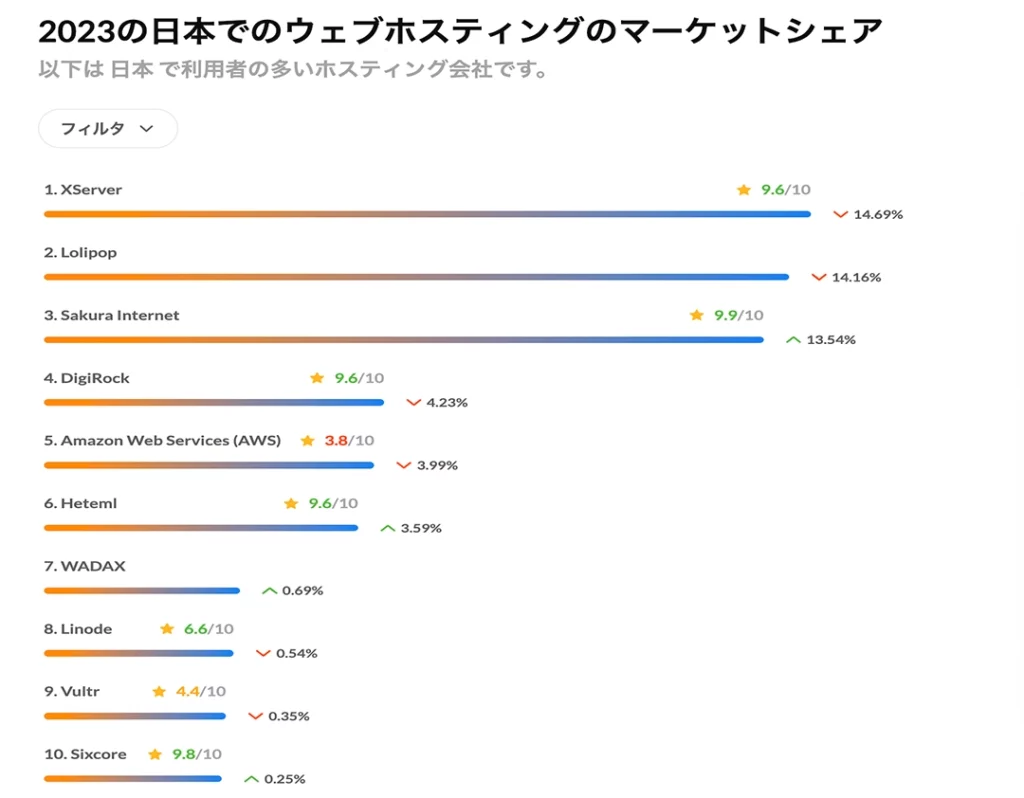Click the up arrow beside 13.54%
The height and width of the screenshot is (798, 1024).
(793, 340)
